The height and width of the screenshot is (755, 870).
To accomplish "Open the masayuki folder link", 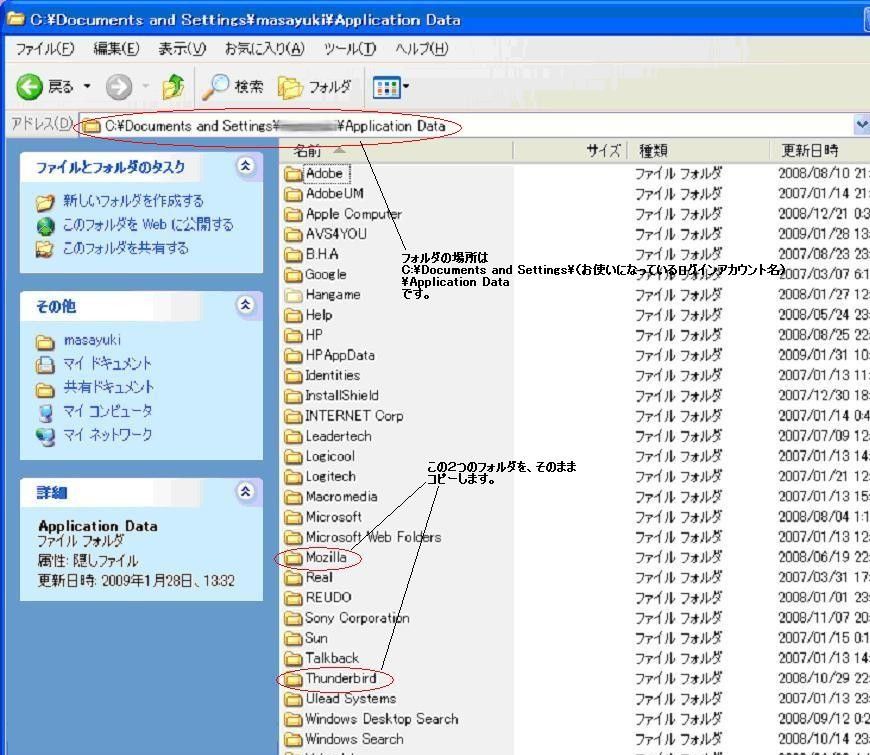I will [x=92, y=340].
